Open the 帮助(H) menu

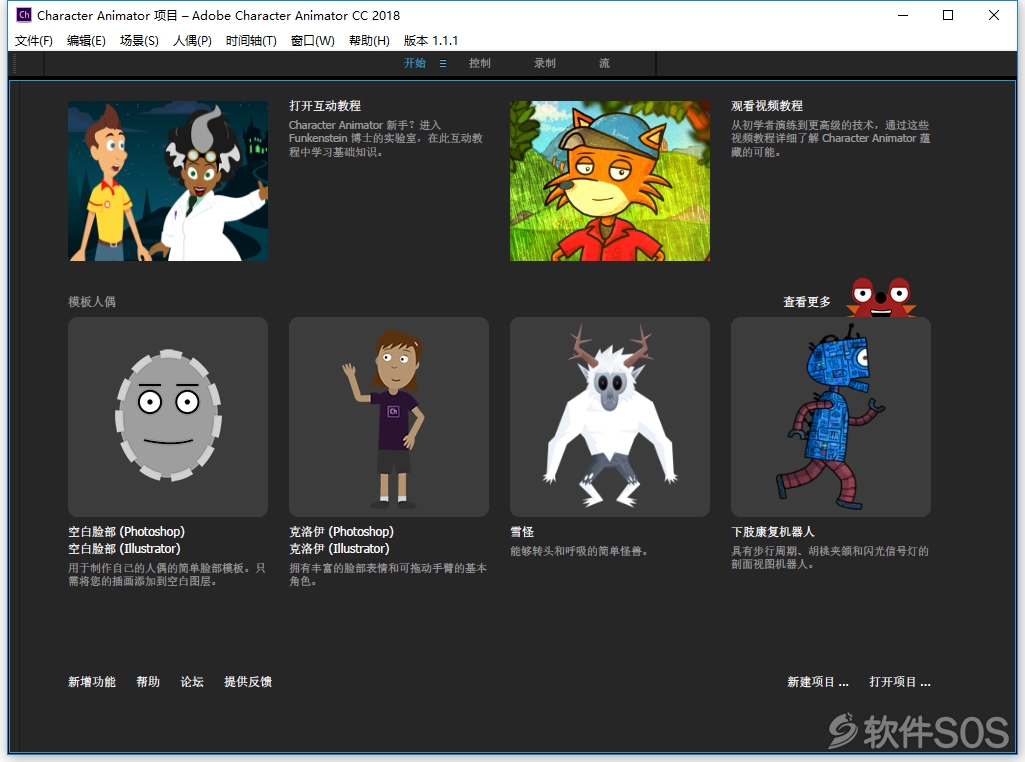tap(369, 41)
